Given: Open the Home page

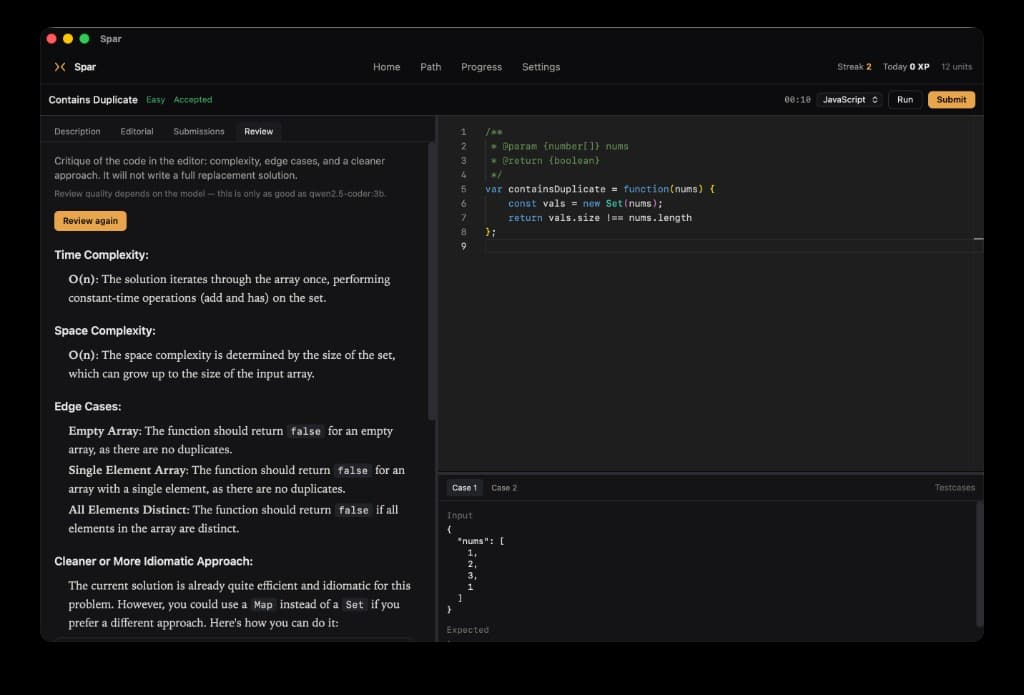Looking at the screenshot, I should point(386,67).
